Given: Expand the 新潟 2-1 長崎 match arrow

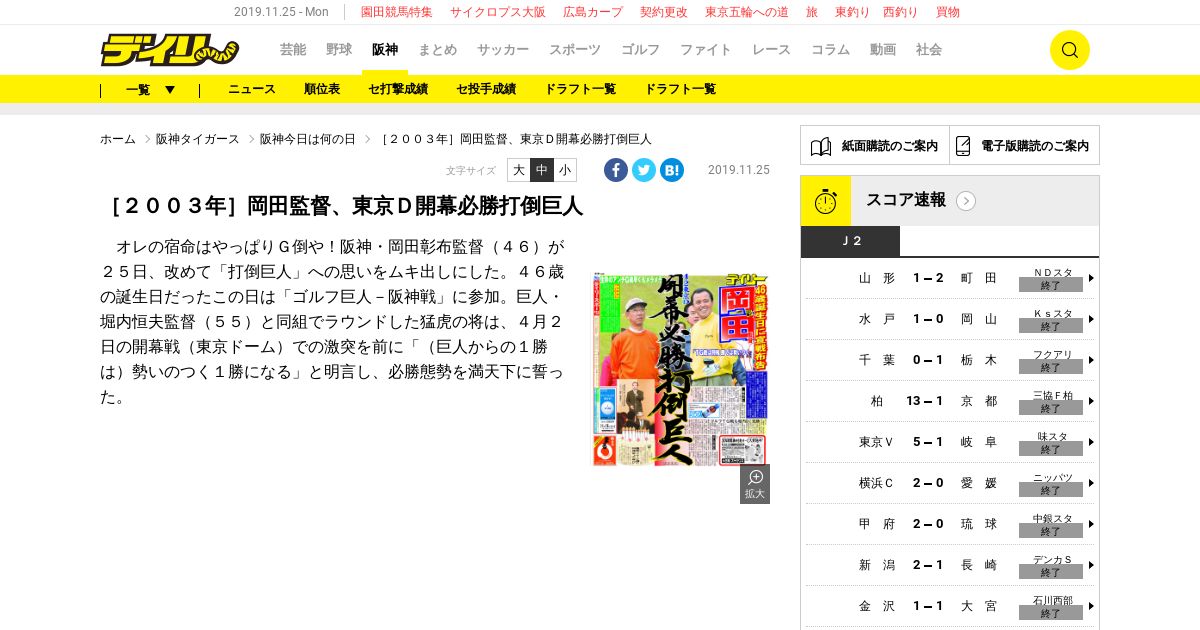Looking at the screenshot, I should (1091, 565).
